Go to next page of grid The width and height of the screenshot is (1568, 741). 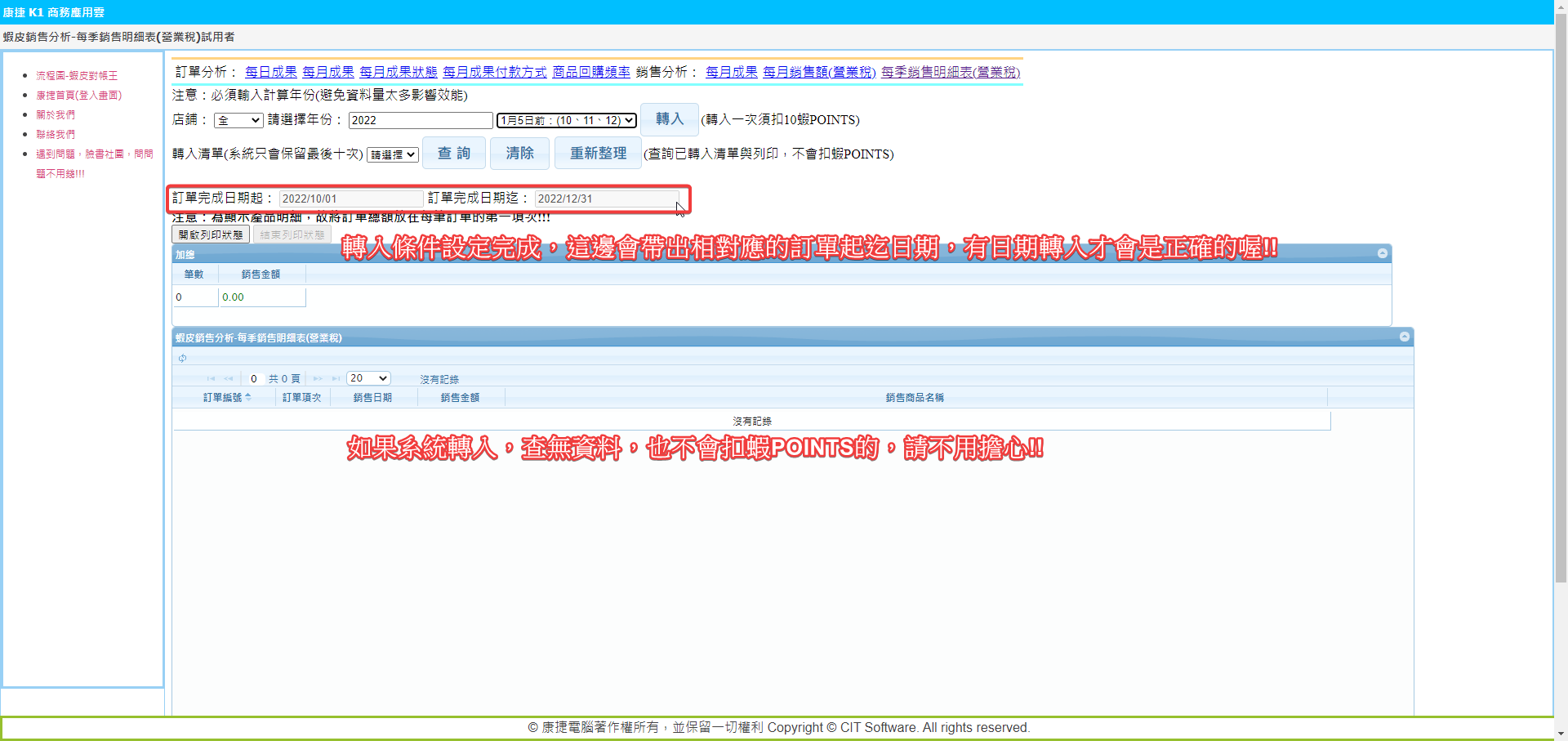318,378
